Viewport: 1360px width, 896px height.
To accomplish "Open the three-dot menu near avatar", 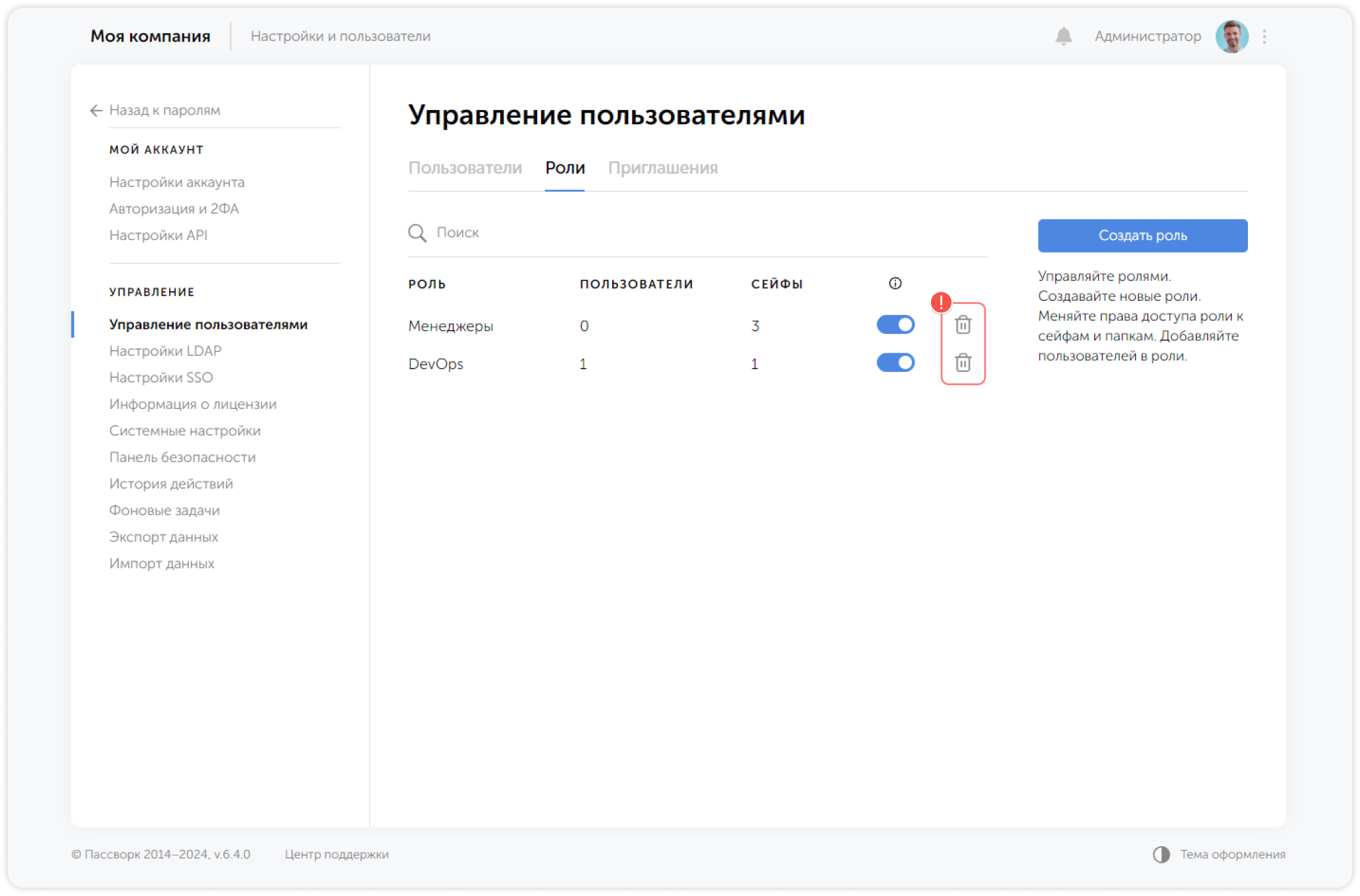I will pyautogui.click(x=1264, y=36).
